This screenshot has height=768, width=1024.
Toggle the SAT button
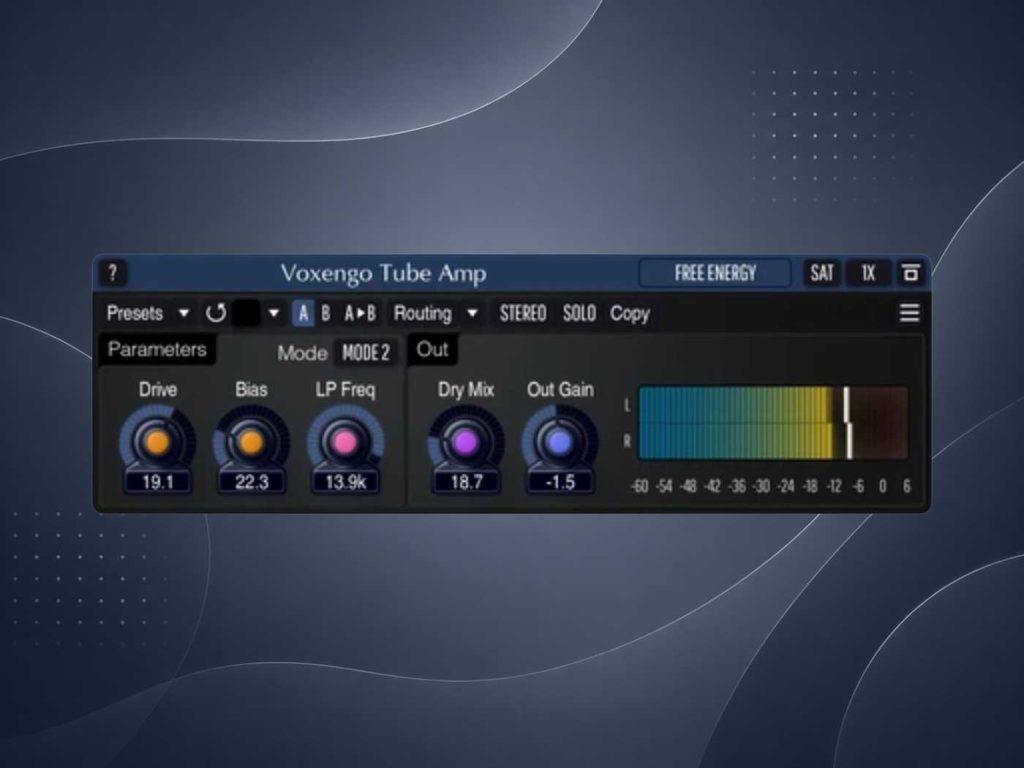tap(822, 272)
